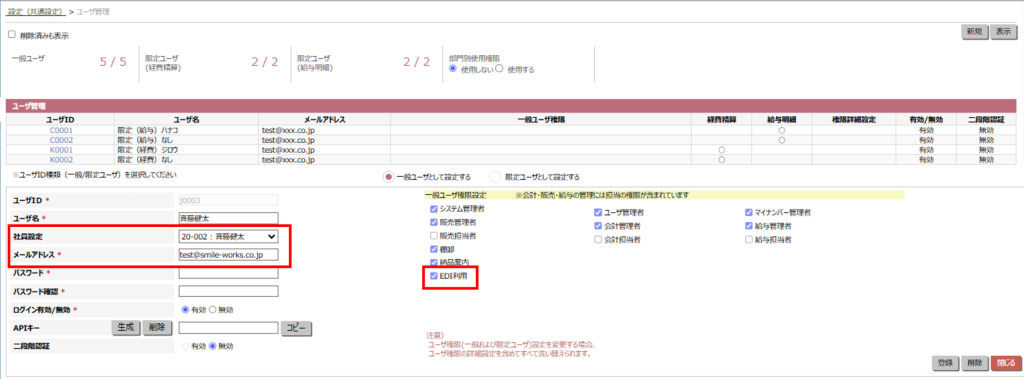Toggle the 納品案内 checkbox
The width and height of the screenshot is (1024, 379).
click(x=434, y=262)
